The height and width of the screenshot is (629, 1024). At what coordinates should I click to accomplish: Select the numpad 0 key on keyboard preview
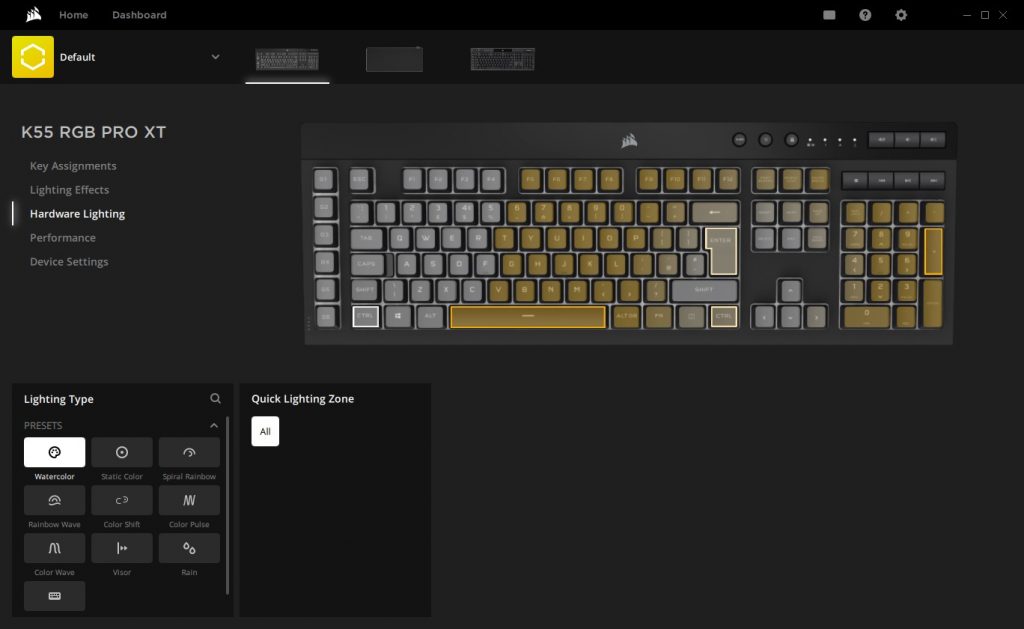[x=867, y=316]
